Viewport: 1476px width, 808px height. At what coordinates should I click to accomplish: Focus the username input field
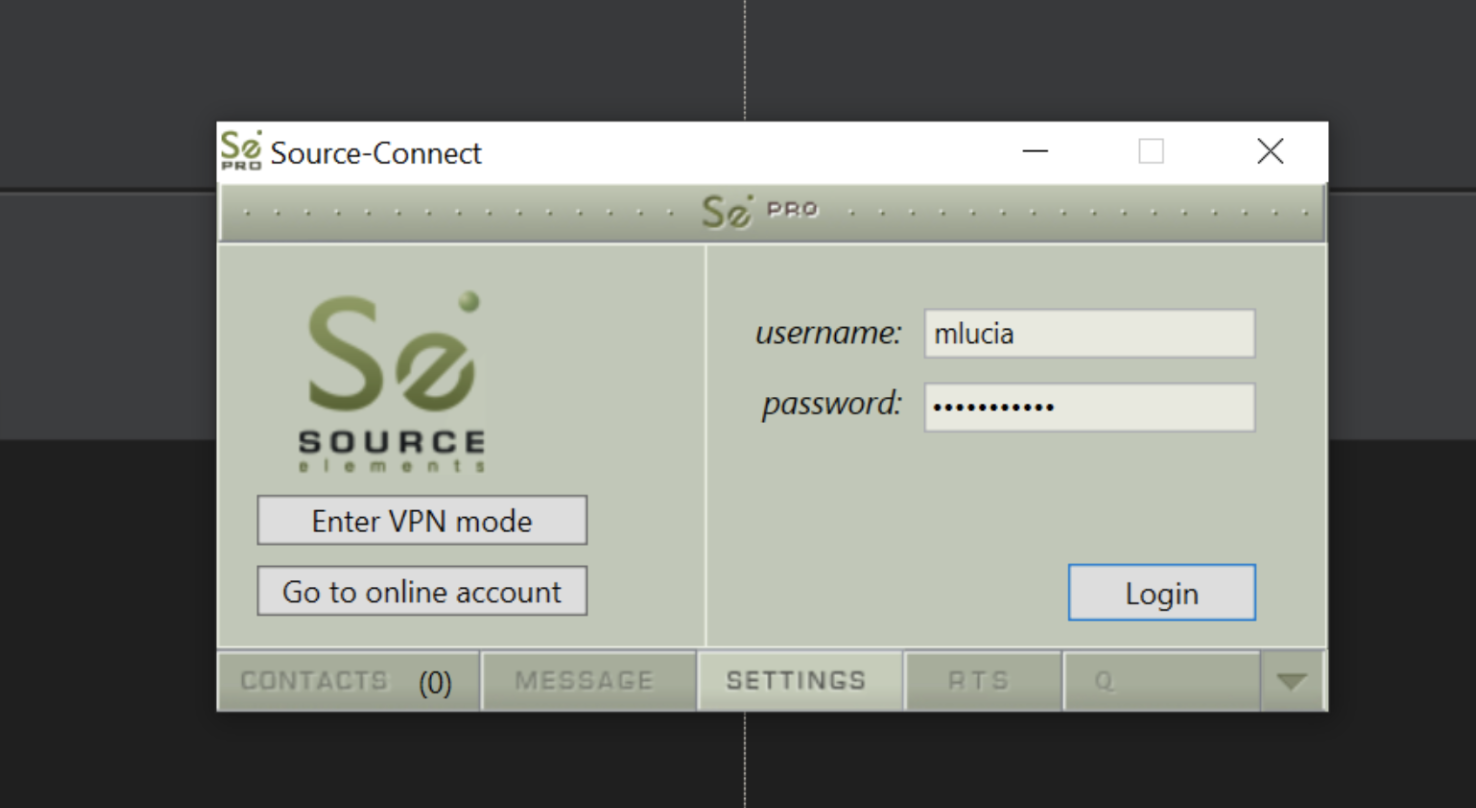[1089, 333]
